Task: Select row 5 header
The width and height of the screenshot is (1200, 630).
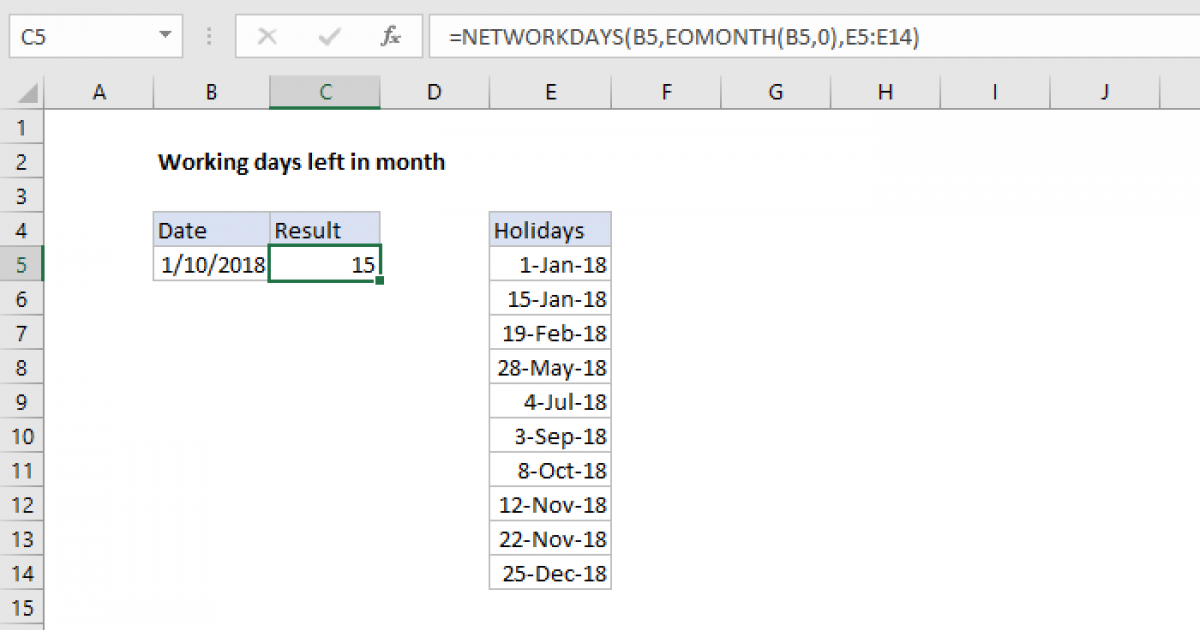Action: (23, 265)
